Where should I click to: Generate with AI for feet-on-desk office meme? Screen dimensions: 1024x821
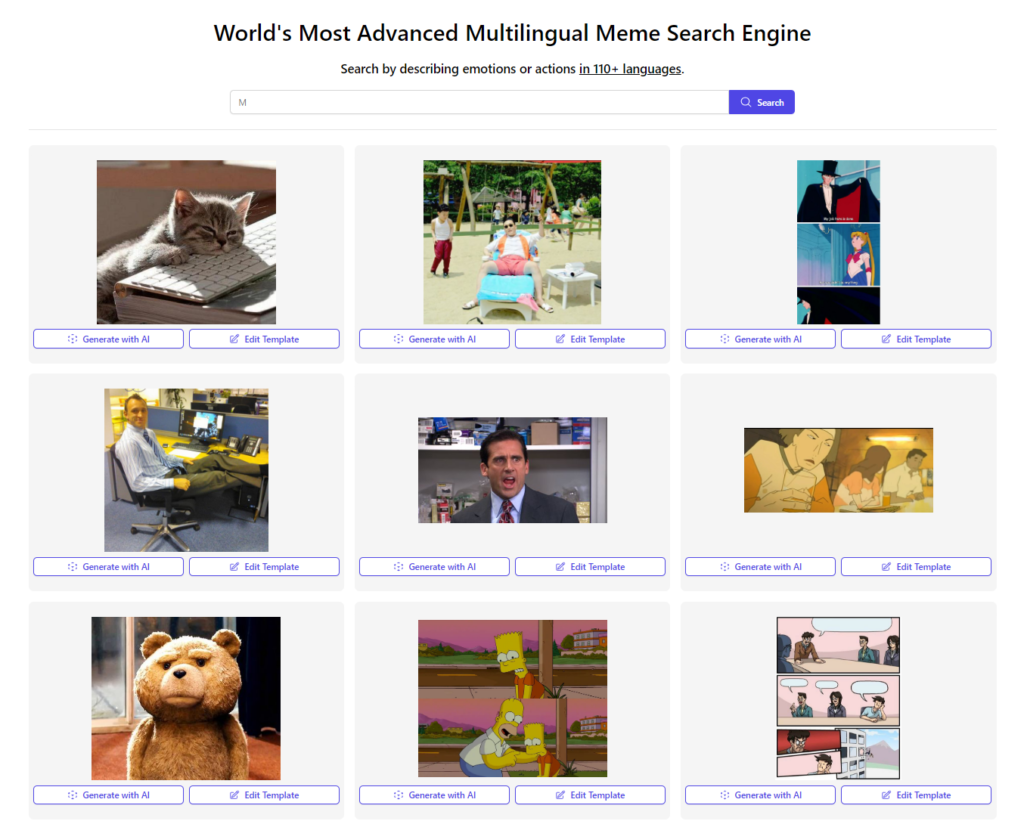point(108,567)
